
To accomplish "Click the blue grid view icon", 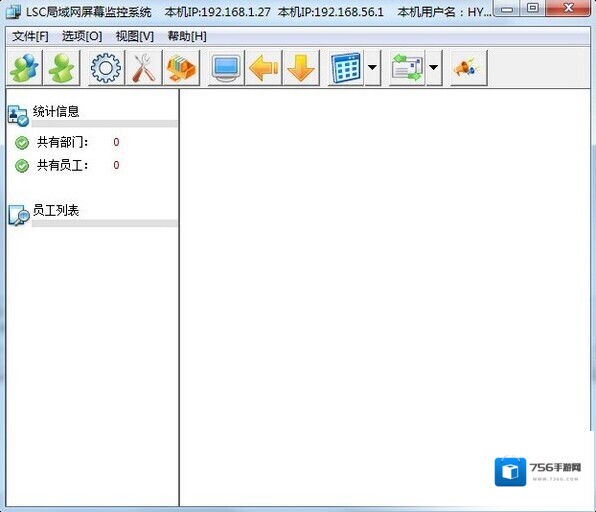I will coord(346,68).
